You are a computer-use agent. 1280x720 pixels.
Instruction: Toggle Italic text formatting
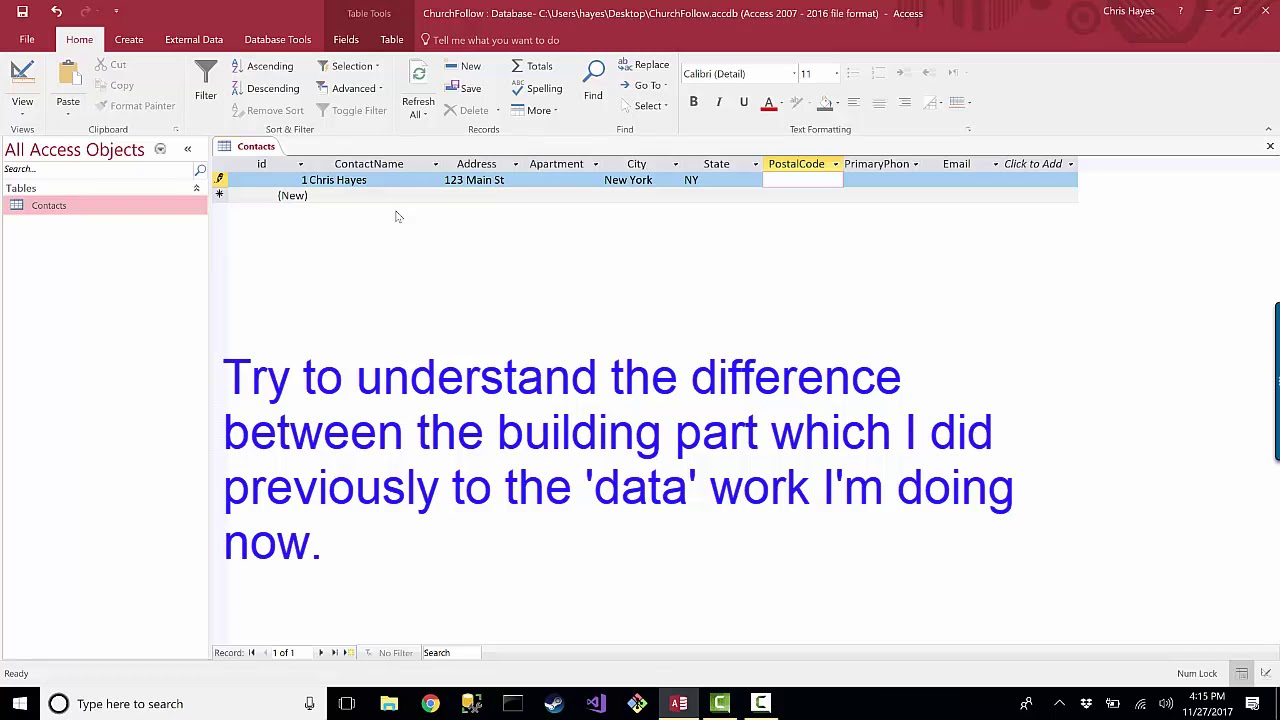point(718,102)
